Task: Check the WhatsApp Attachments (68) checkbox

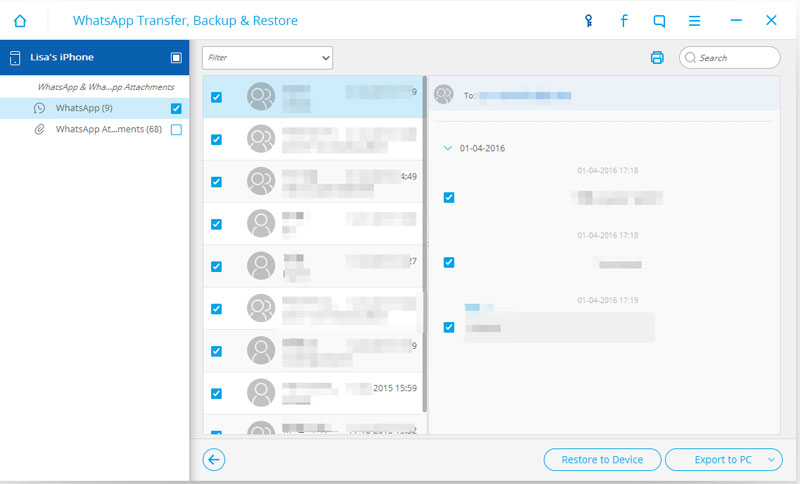Action: click(176, 130)
